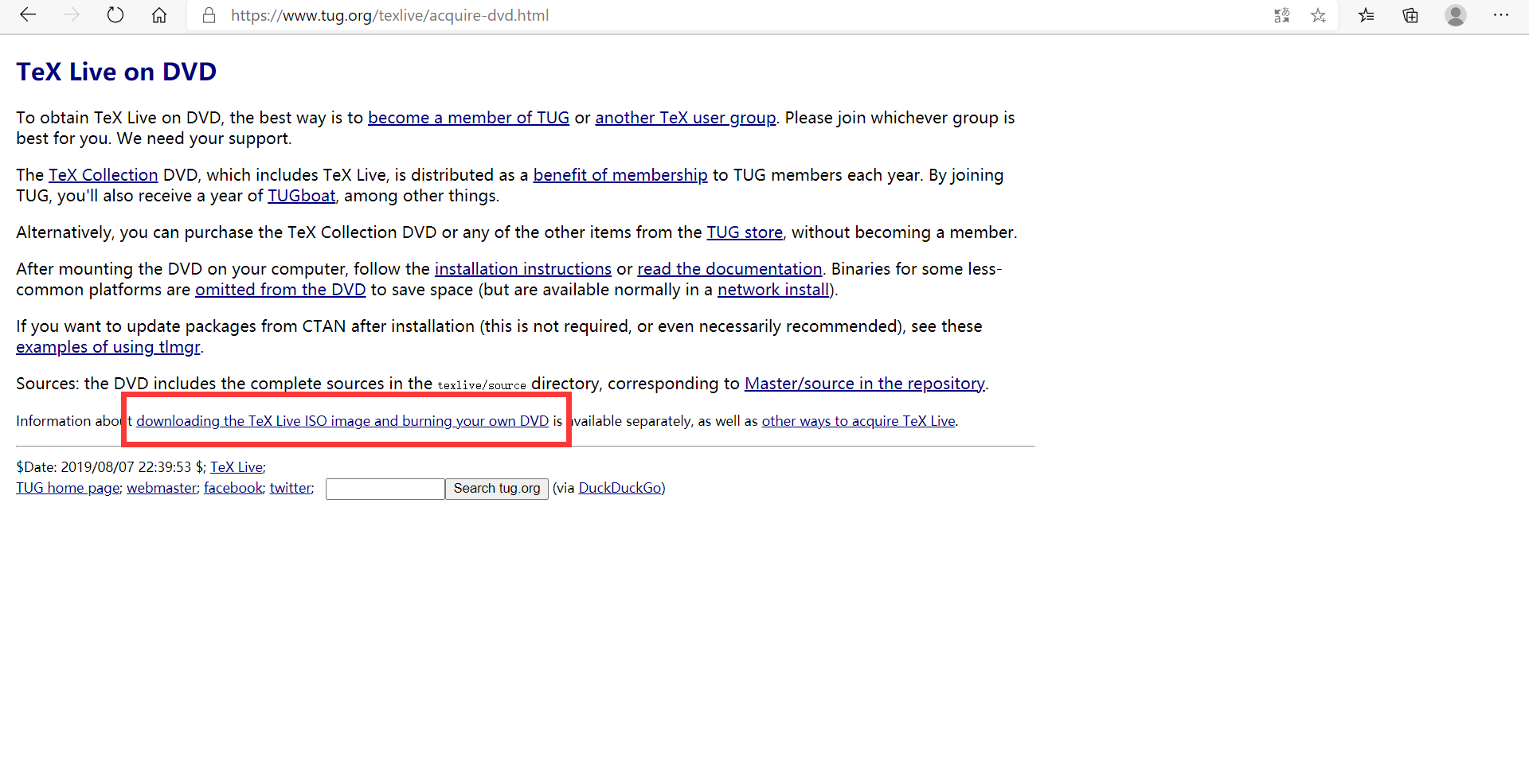Follow 'read the documentation' link

[x=729, y=269]
